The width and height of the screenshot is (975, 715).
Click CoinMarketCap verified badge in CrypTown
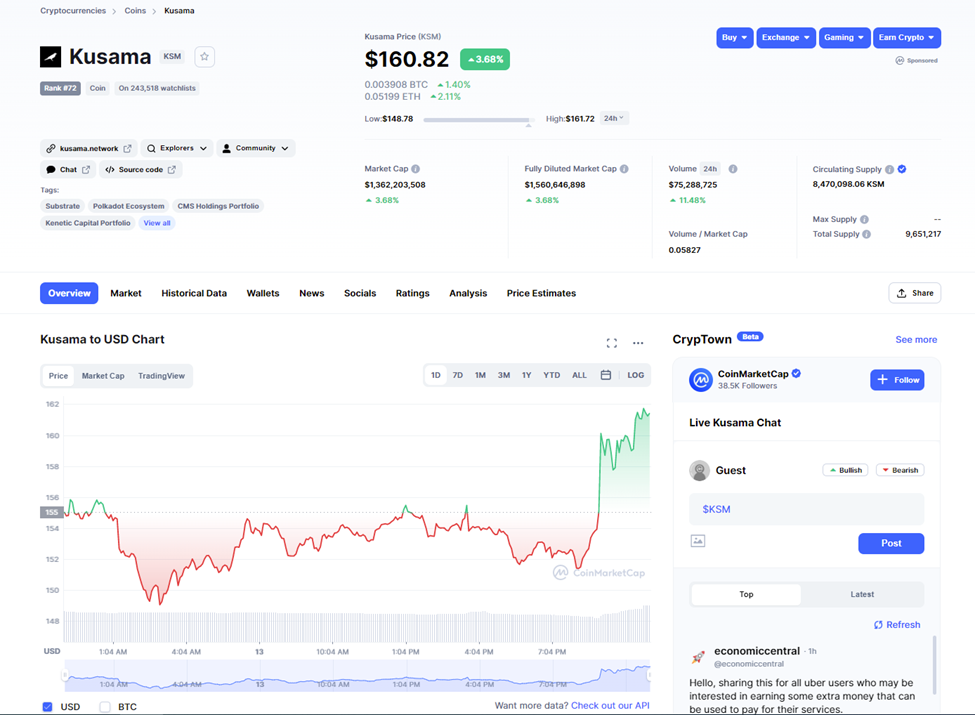coord(797,374)
